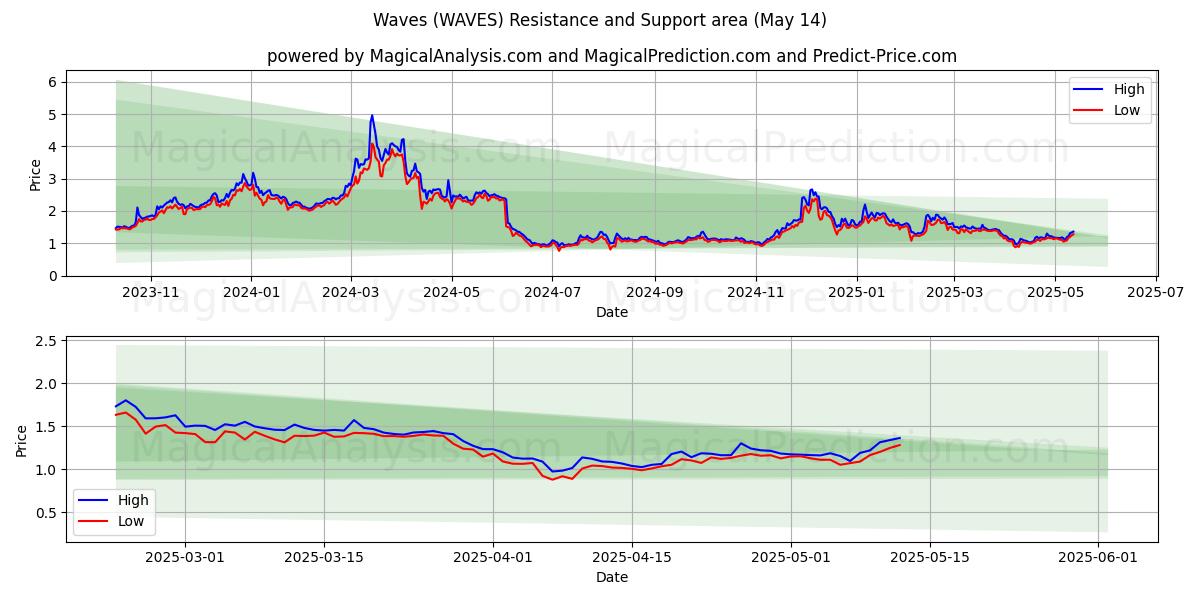Image resolution: width=1200 pixels, height=600 pixels.
Task: Click the '1.0' price tick on bottom chart
Action: click(x=48, y=470)
